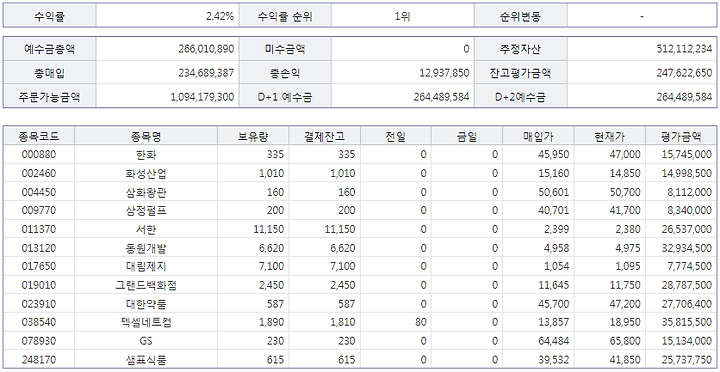
Task: Click 삼화왕관 매입가 50,601
Action: pyautogui.click(x=554, y=192)
